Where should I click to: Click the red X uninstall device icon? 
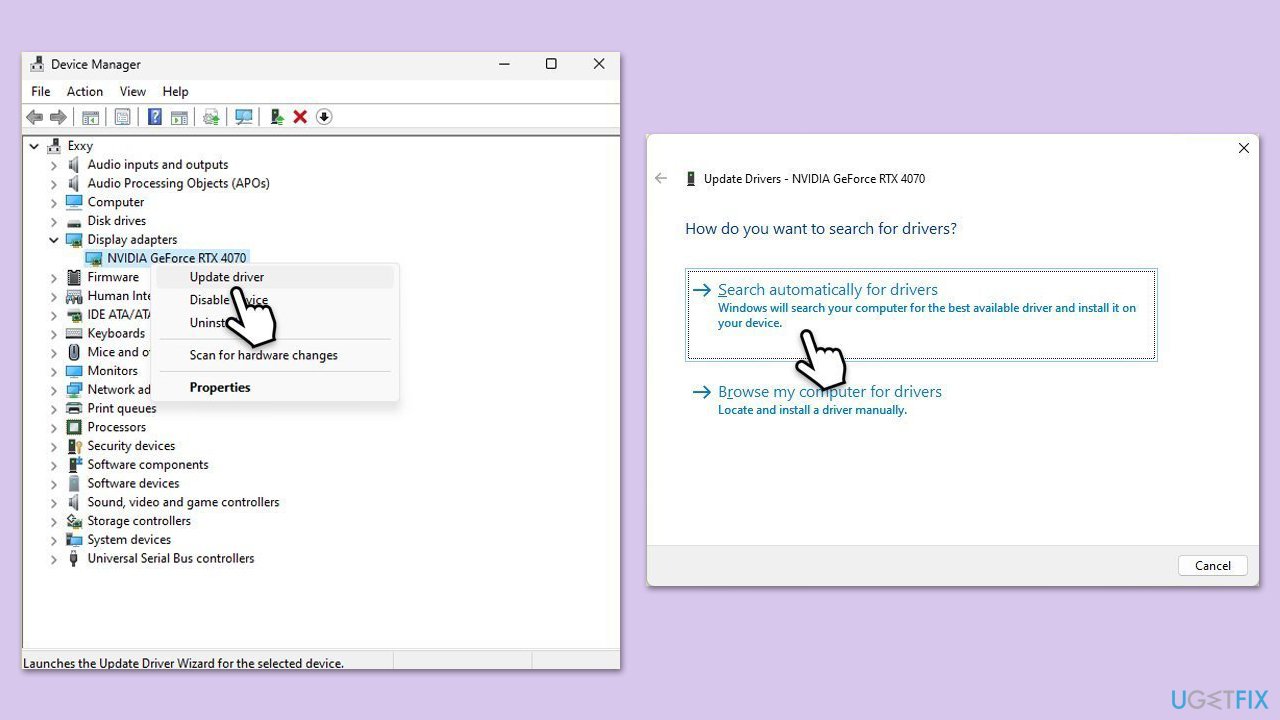[x=300, y=117]
